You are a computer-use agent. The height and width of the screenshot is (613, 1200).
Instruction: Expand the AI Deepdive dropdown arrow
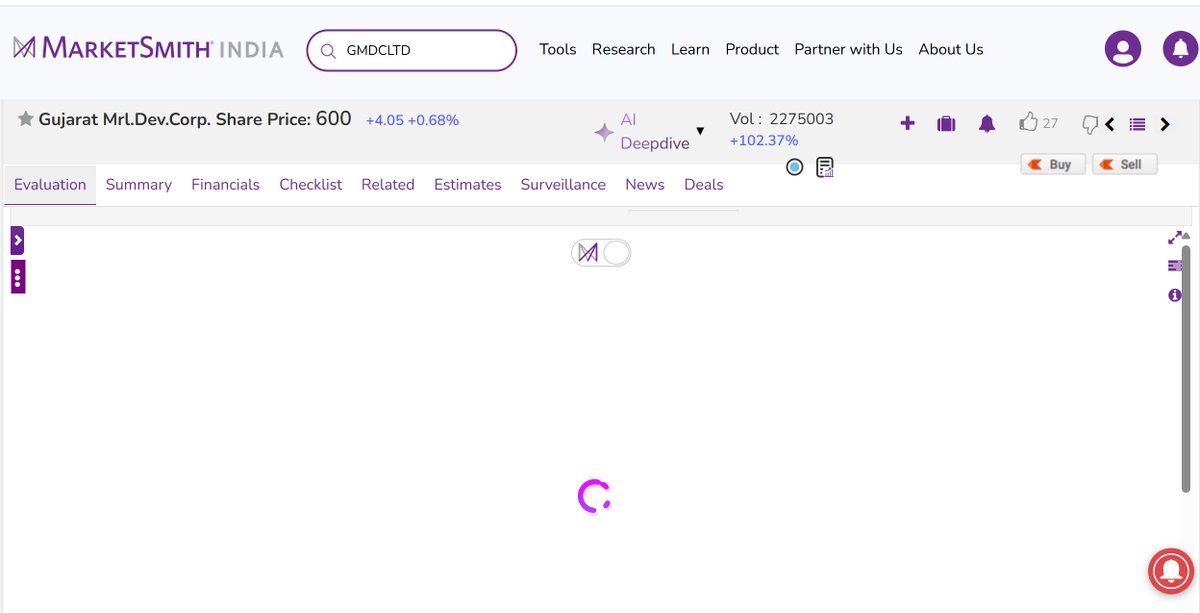tap(700, 131)
